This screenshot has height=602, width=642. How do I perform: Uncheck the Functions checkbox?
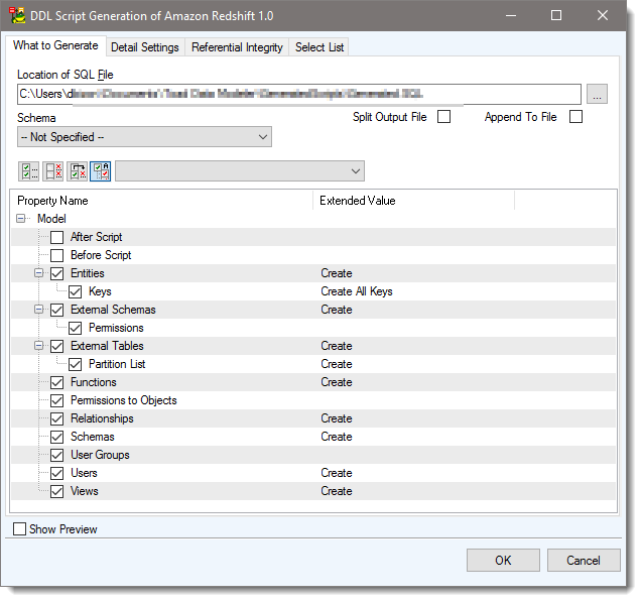tap(57, 382)
